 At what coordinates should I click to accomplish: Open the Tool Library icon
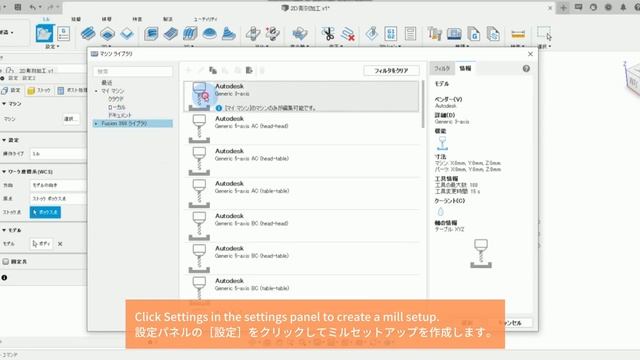coord(435,33)
